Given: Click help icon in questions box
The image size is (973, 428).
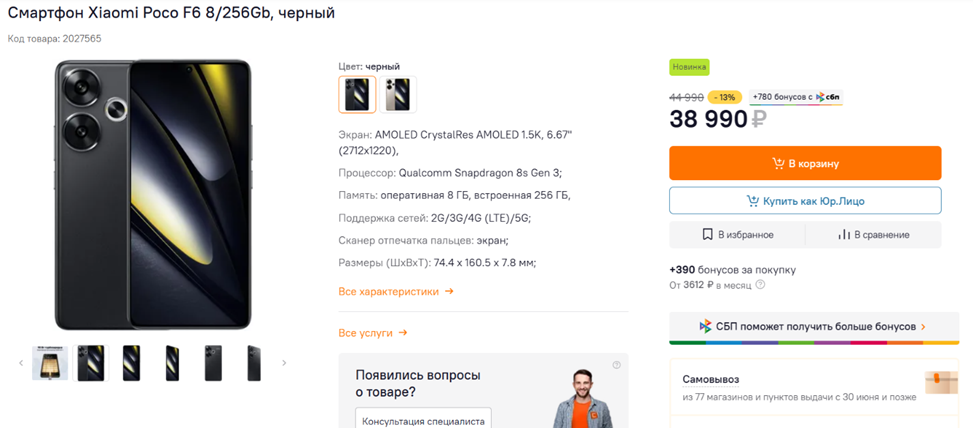Looking at the screenshot, I should coord(617,365).
